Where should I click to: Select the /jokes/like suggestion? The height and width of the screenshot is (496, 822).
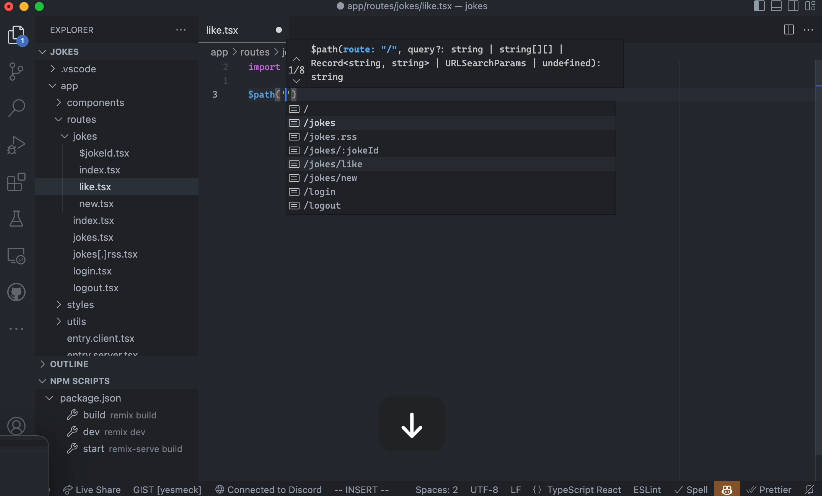[x=333, y=164]
